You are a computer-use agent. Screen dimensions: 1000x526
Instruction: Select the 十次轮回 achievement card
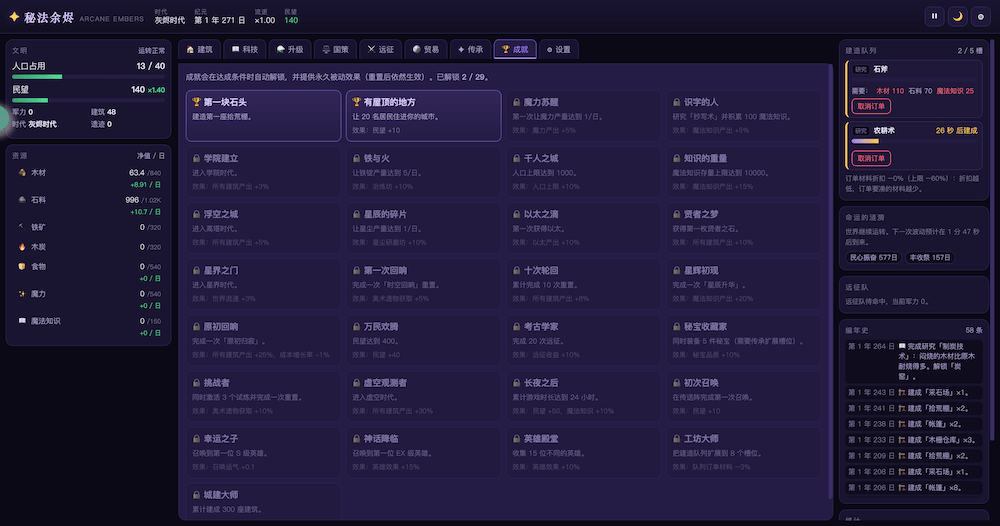[584, 284]
